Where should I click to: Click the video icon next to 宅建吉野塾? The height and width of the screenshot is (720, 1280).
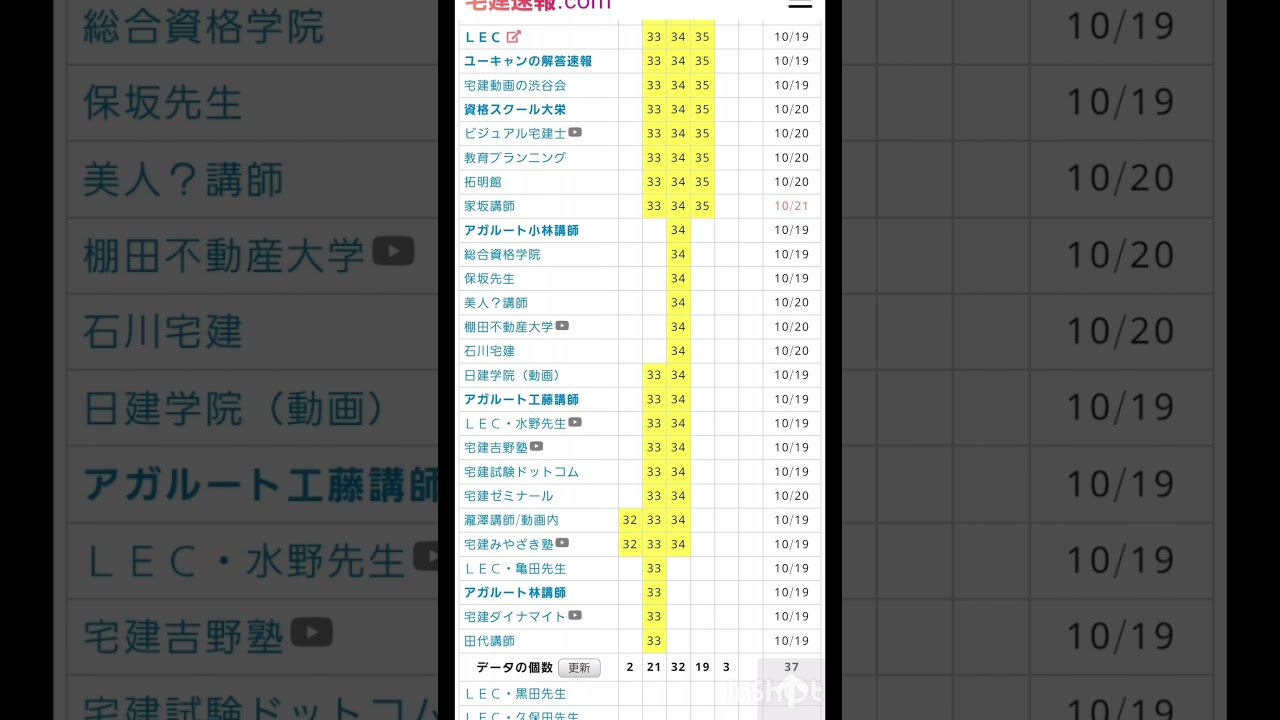537,446
